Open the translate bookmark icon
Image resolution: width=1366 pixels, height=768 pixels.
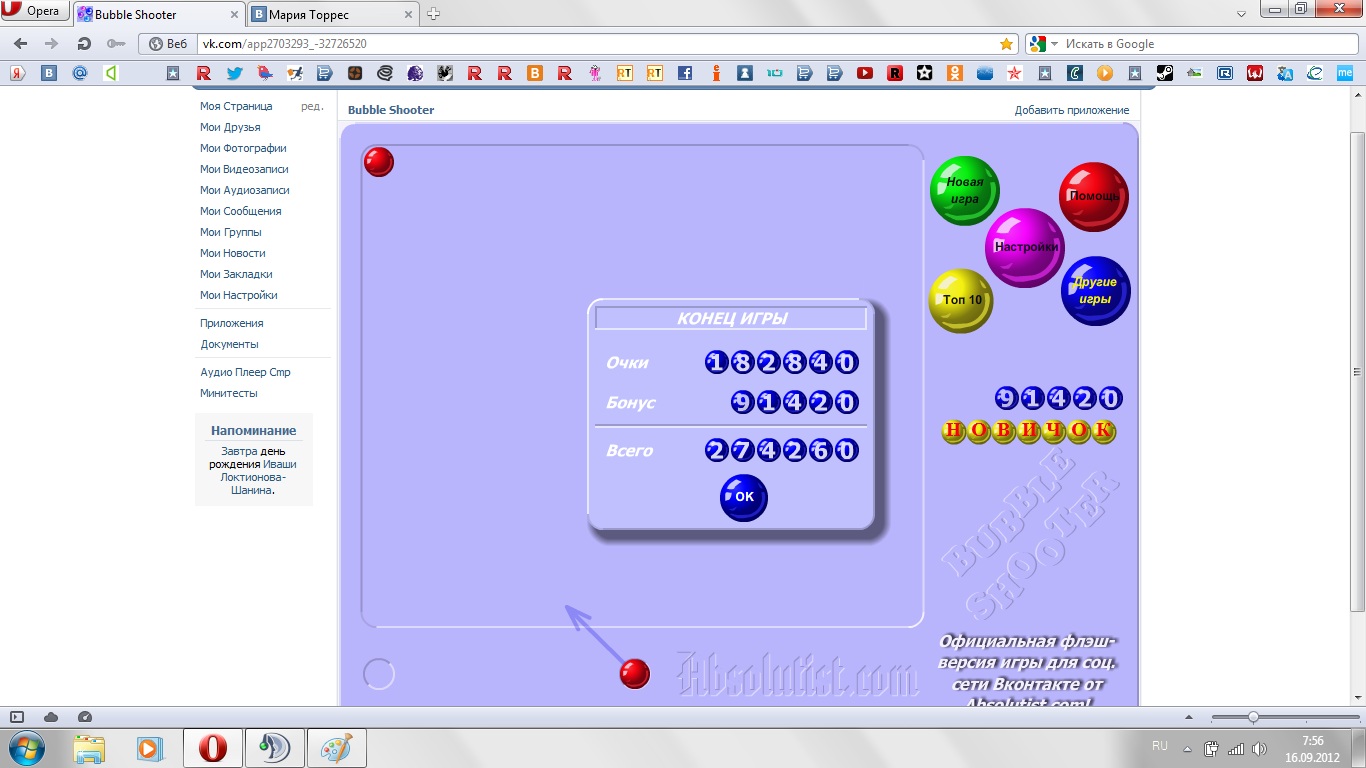pos(1285,73)
